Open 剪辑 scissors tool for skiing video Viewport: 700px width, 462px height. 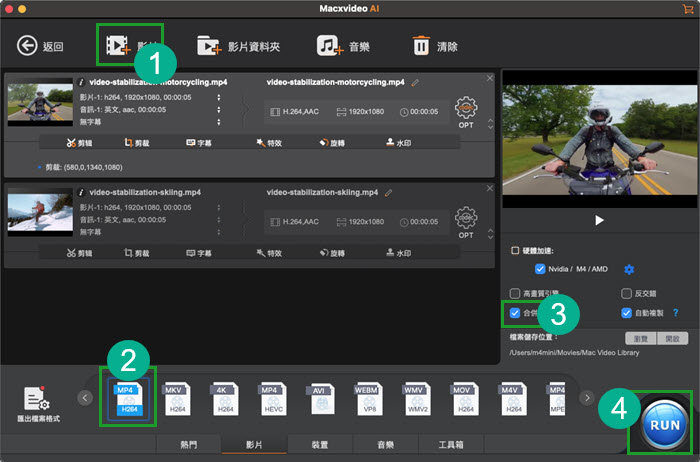coord(79,253)
